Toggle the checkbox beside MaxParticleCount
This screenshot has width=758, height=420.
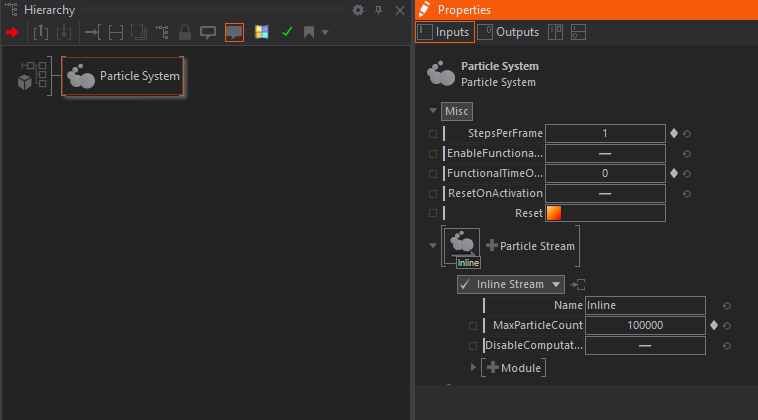coord(473,326)
